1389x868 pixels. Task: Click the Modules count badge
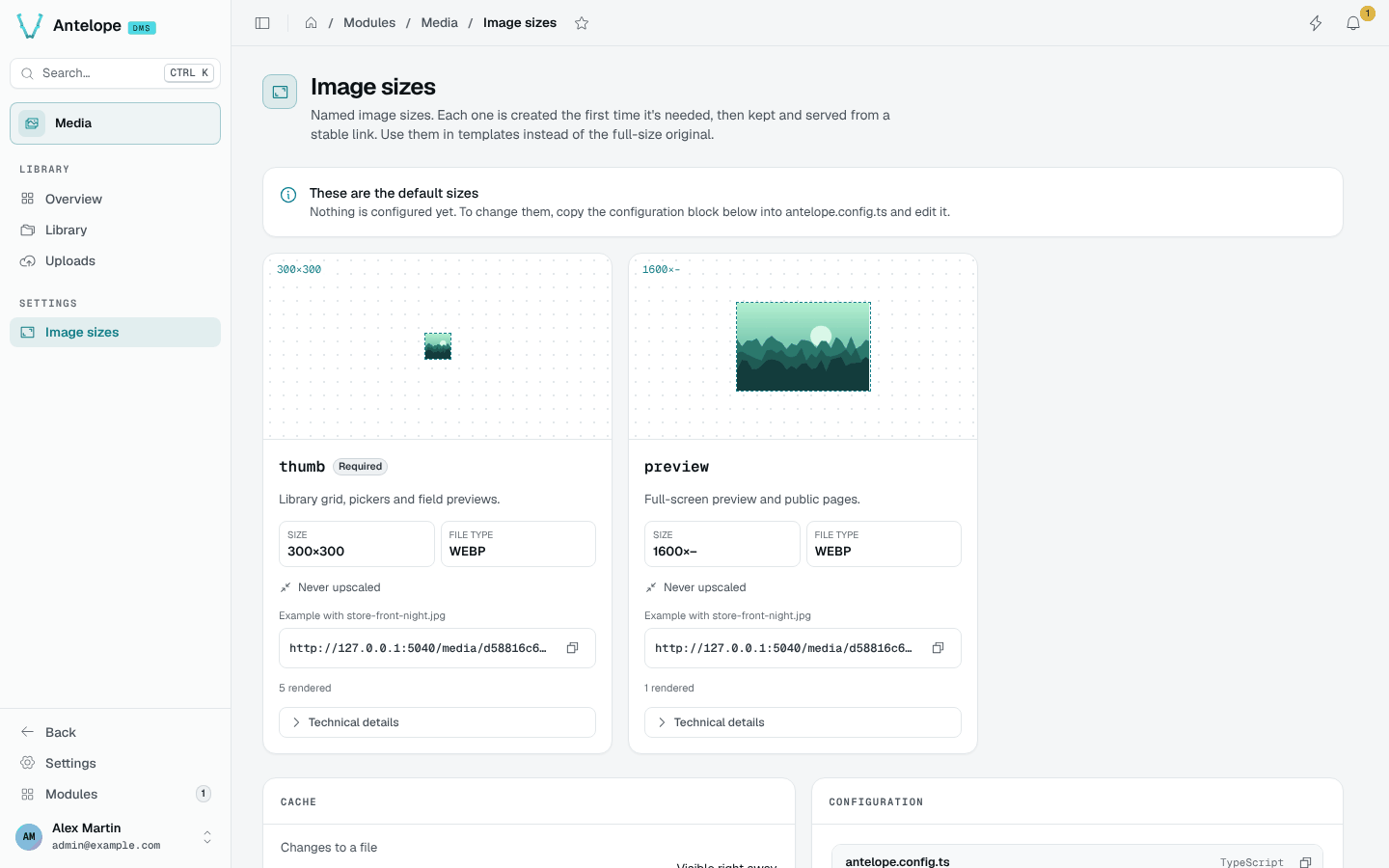pos(204,794)
